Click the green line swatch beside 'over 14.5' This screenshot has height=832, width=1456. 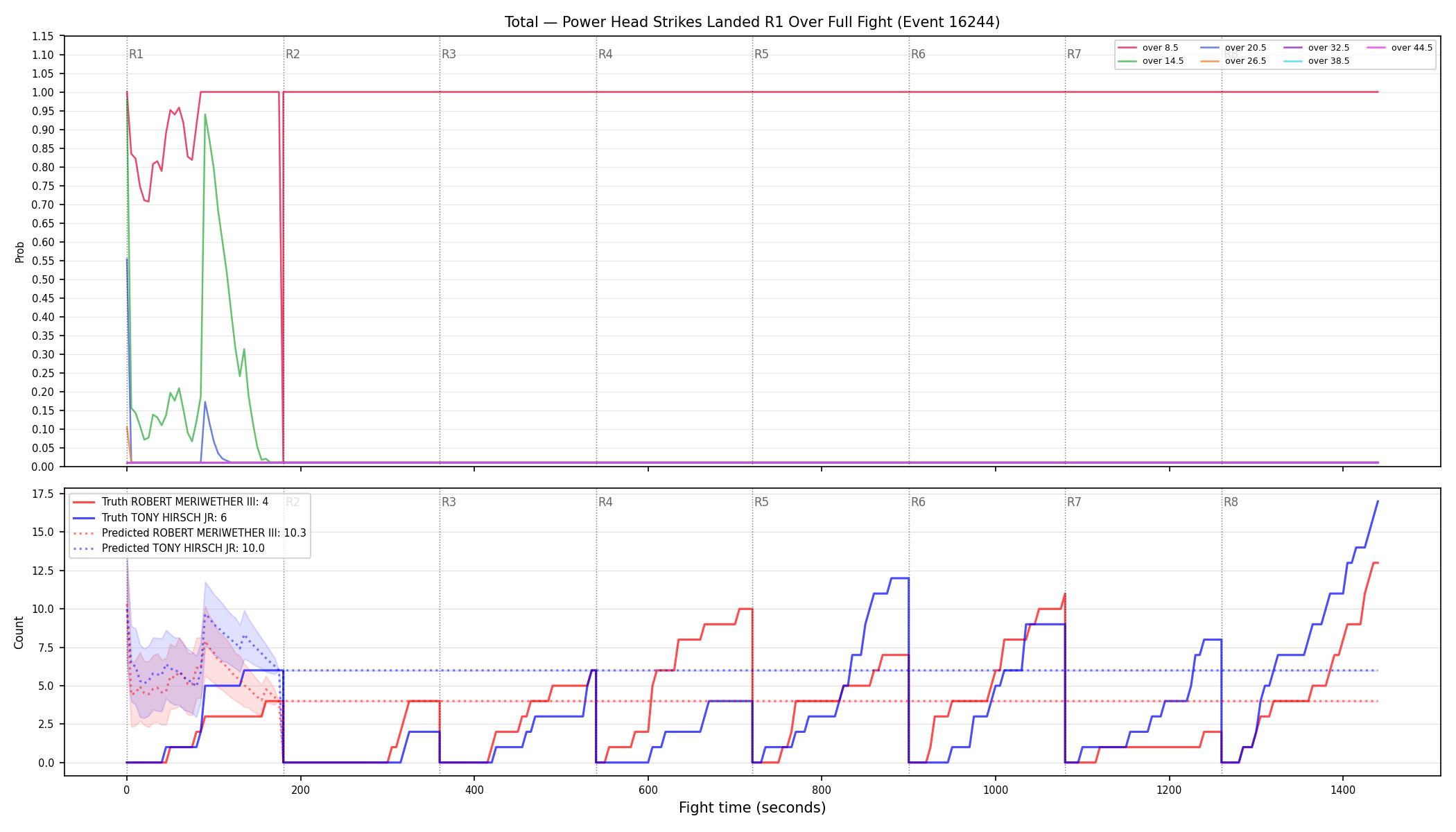click(1127, 61)
